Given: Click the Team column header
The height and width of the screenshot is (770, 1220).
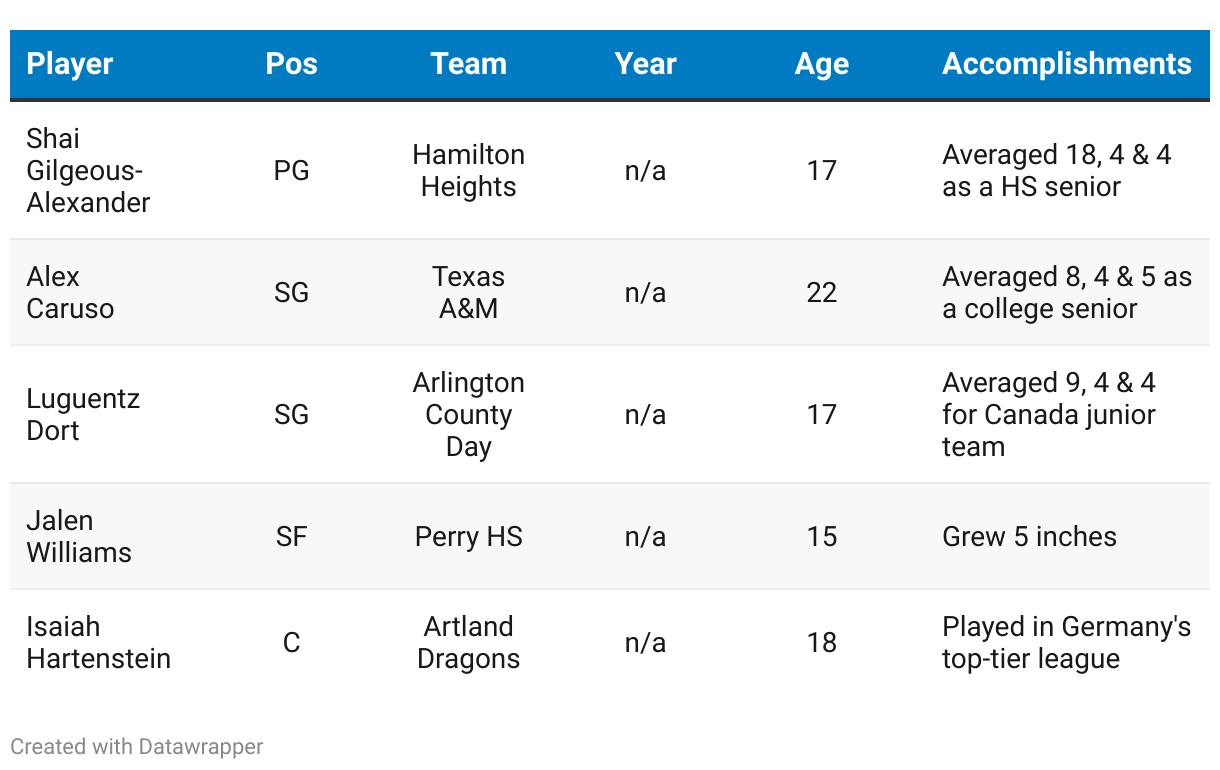Looking at the screenshot, I should [x=468, y=64].
